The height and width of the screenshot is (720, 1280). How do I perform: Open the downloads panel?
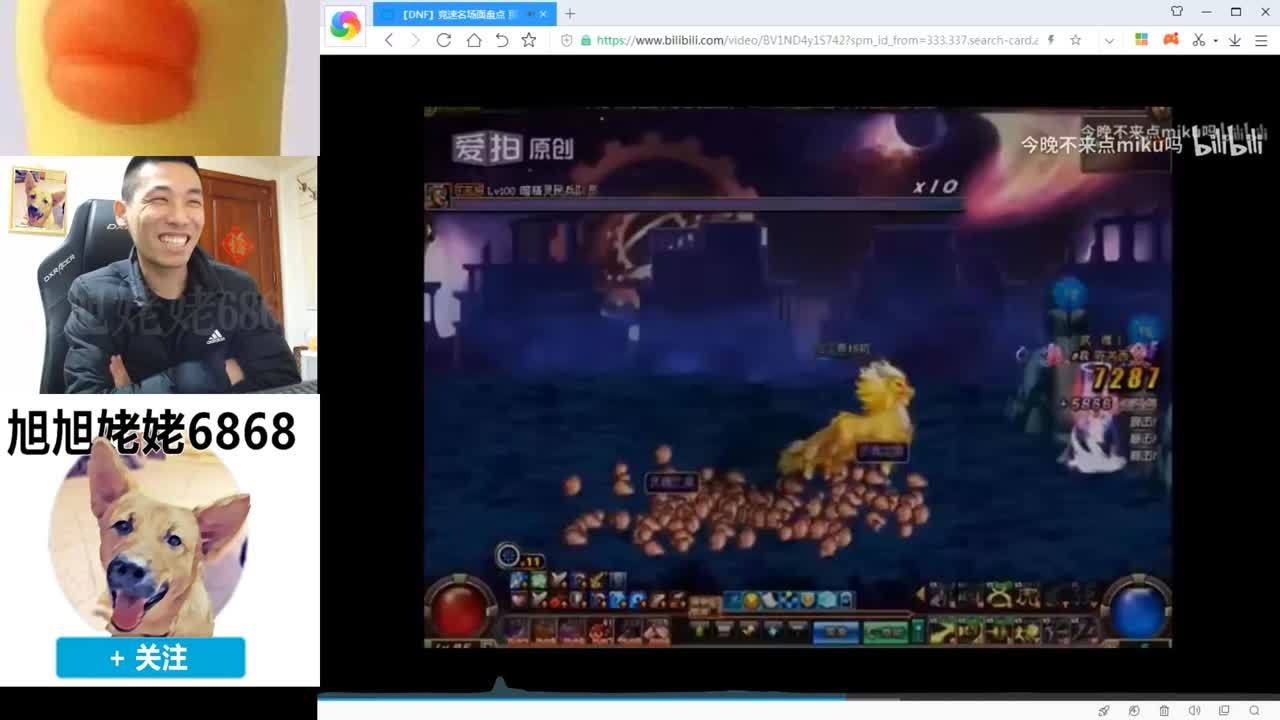coord(1235,40)
